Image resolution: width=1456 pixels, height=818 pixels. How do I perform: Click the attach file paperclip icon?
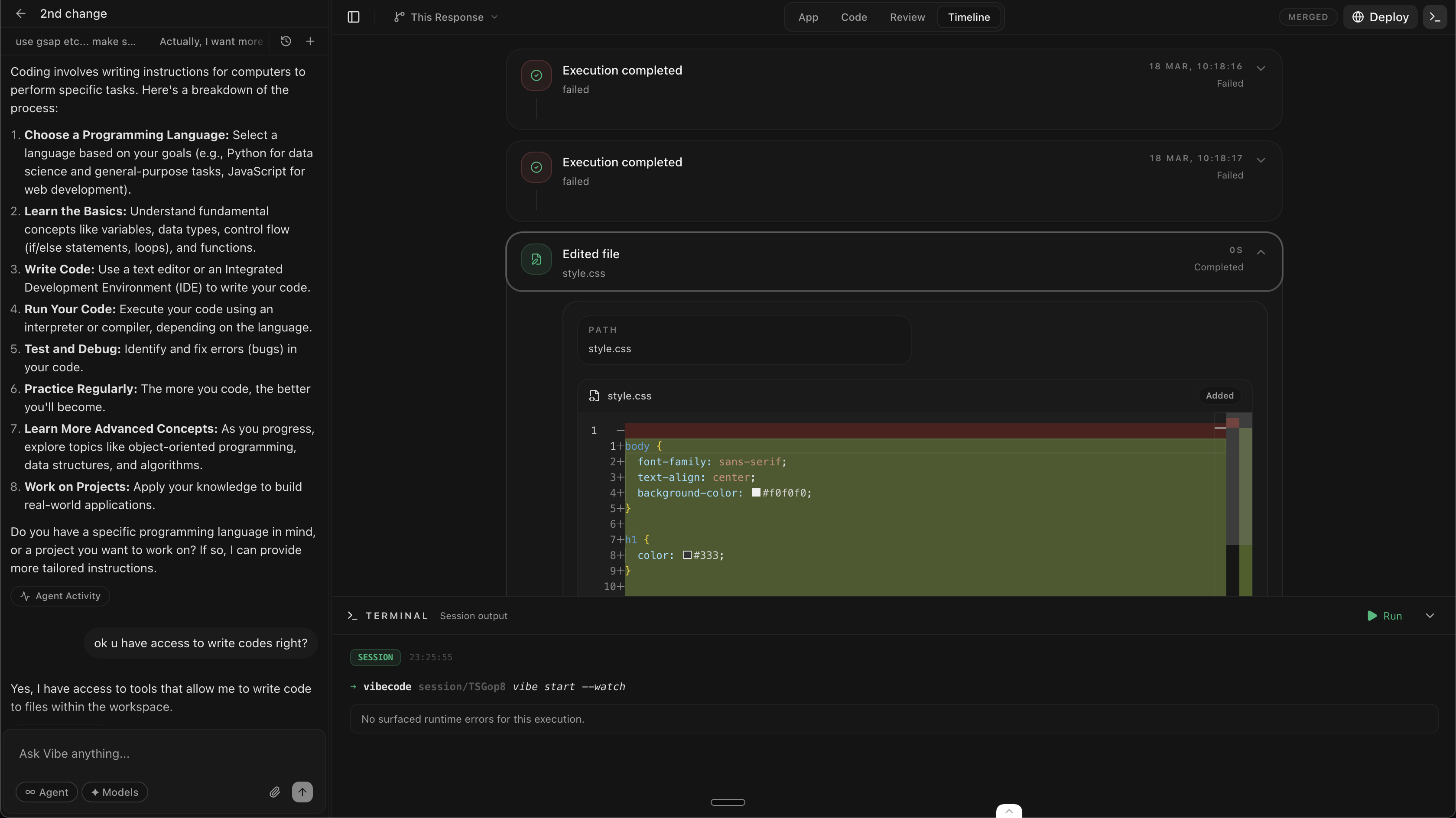tap(275, 792)
